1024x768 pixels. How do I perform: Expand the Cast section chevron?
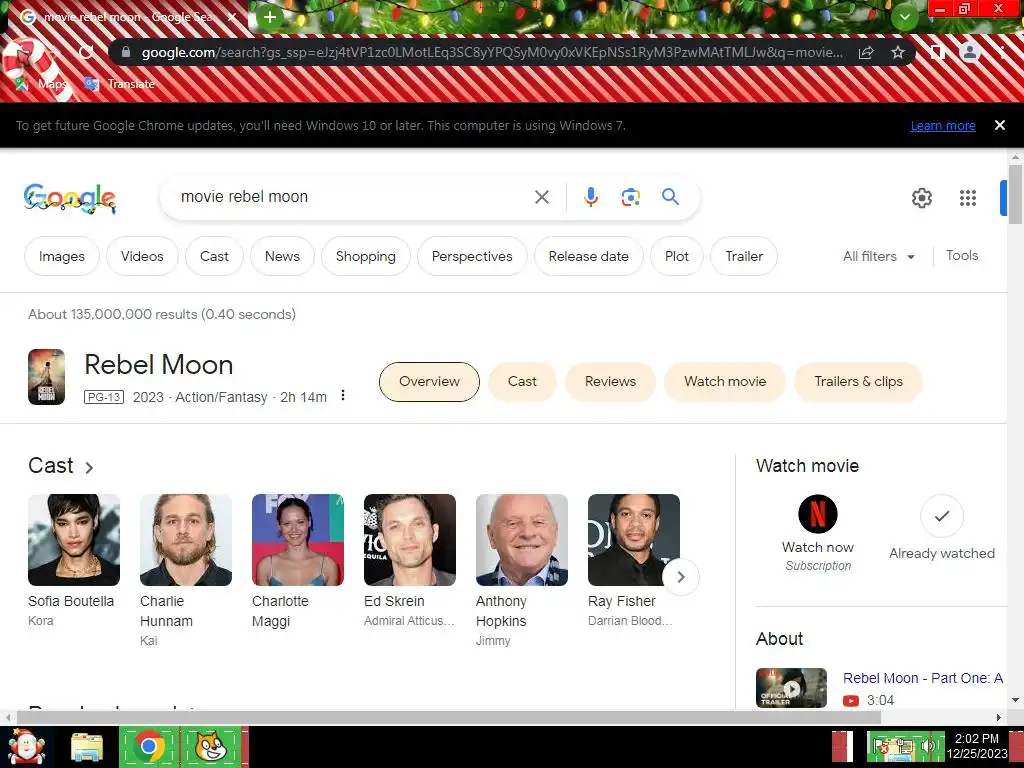pyautogui.click(x=89, y=468)
